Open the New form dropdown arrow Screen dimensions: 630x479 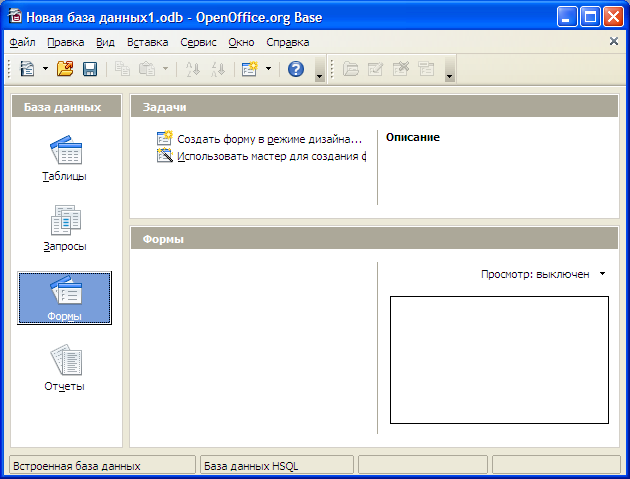268,69
